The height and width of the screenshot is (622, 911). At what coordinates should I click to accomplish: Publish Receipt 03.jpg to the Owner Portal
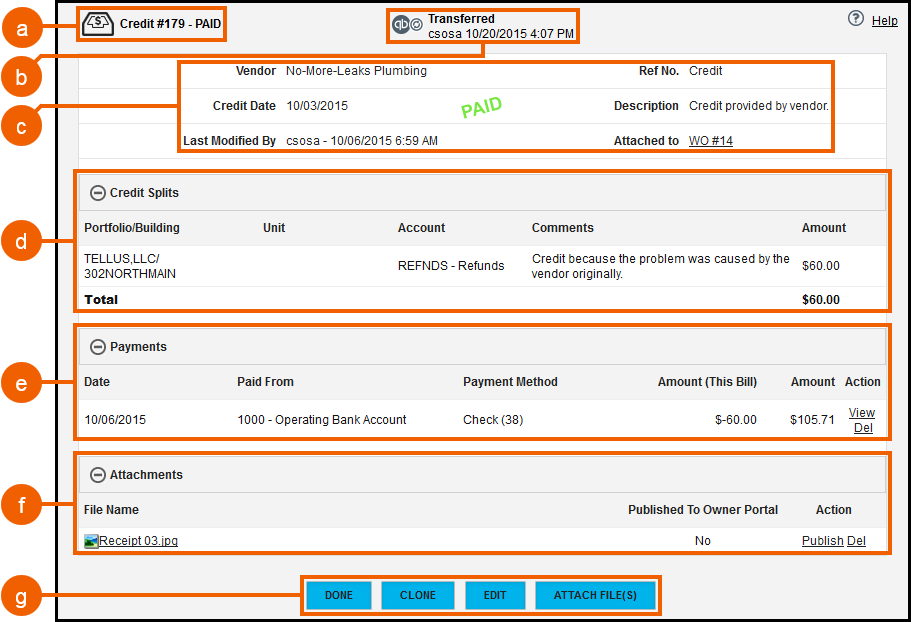point(822,540)
